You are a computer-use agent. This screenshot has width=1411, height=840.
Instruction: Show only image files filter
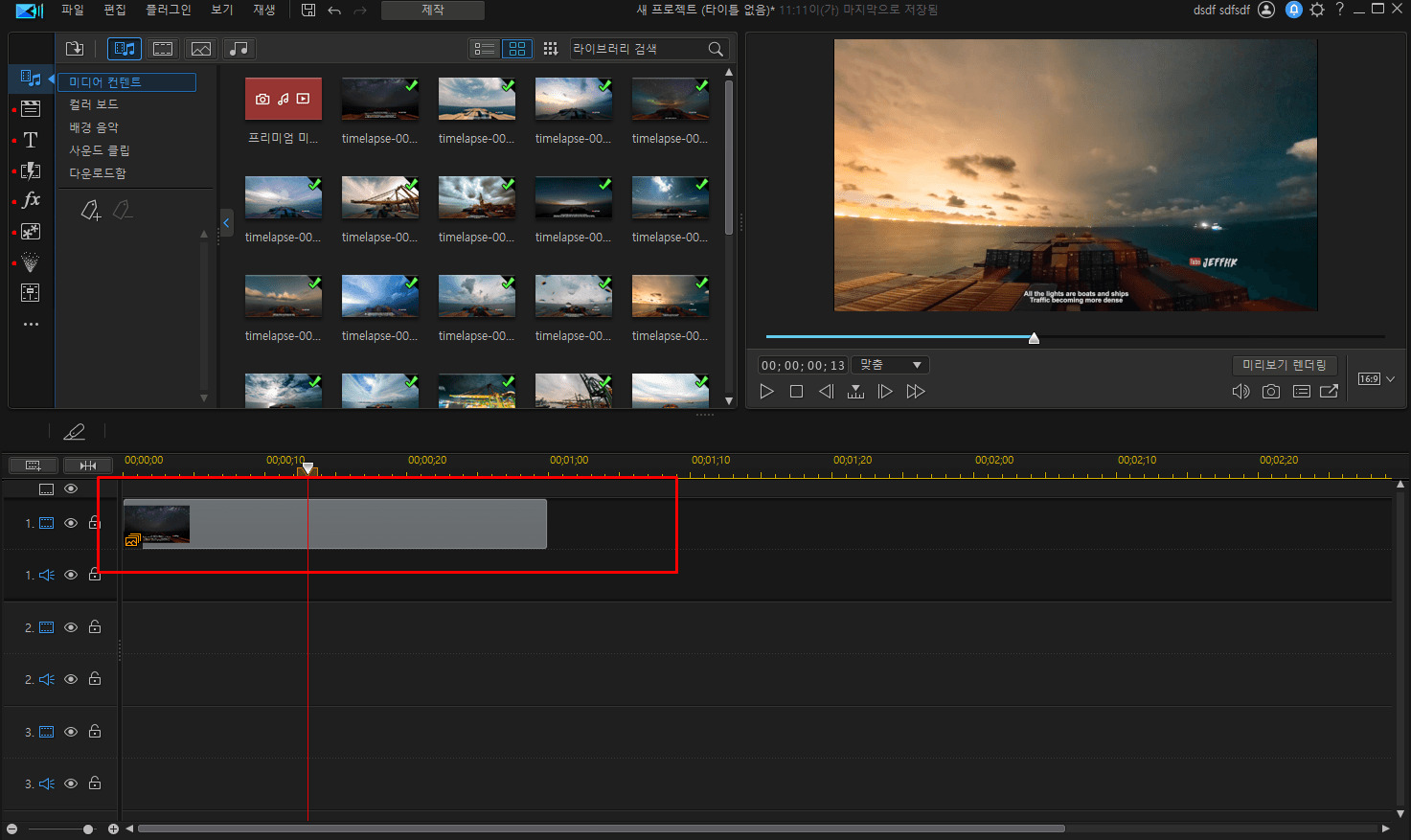coord(200,49)
